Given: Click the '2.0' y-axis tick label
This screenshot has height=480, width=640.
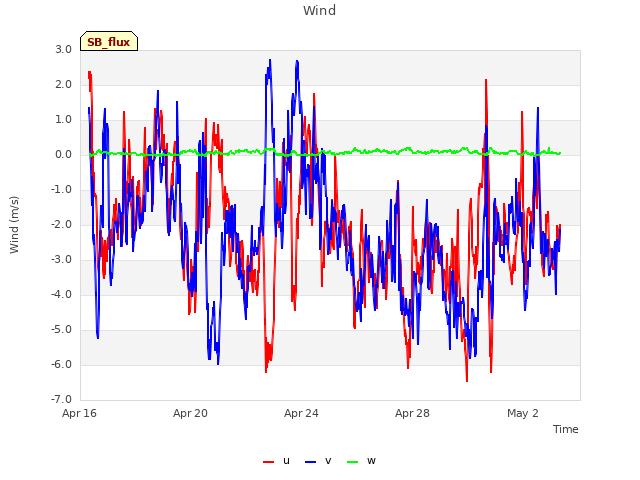Looking at the screenshot, I should tap(64, 84).
